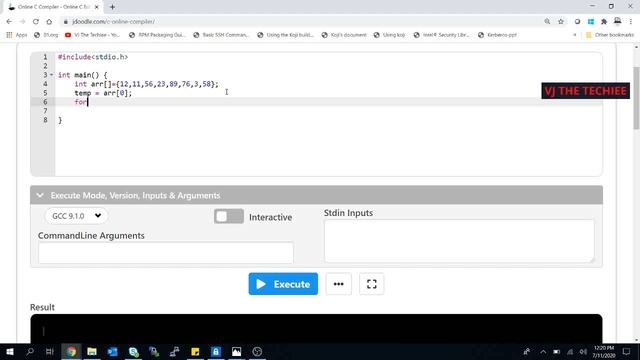Open the Windows Start menu

tap(10, 351)
